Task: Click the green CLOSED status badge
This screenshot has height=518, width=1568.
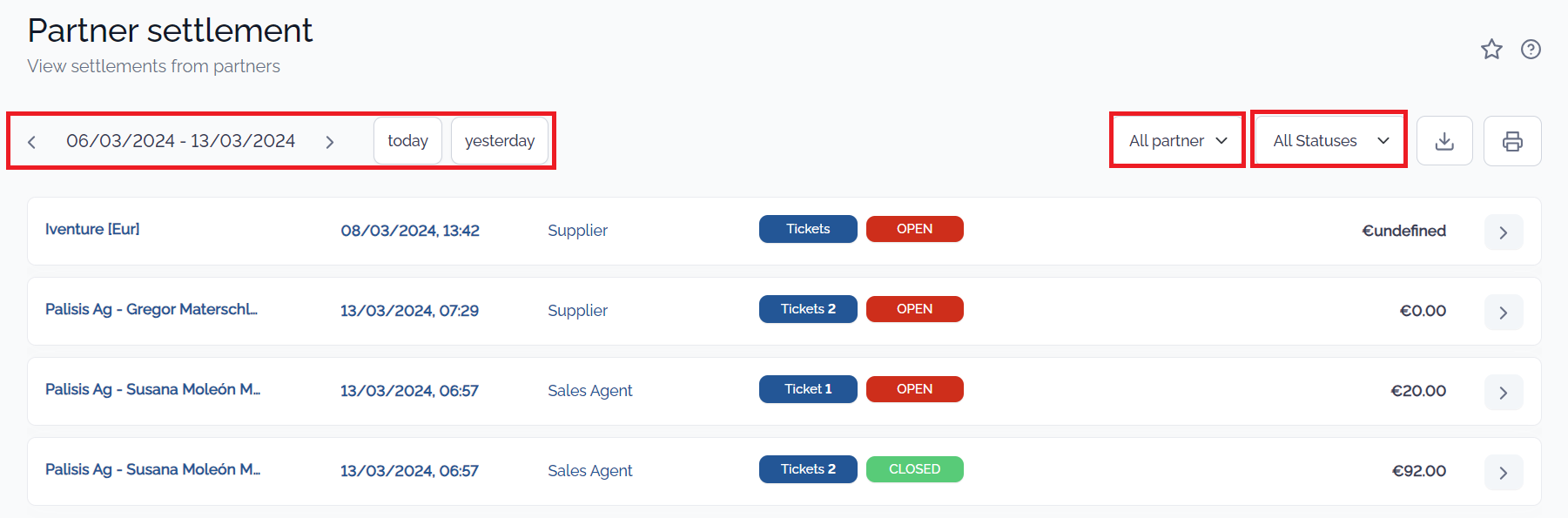Action: pos(915,469)
